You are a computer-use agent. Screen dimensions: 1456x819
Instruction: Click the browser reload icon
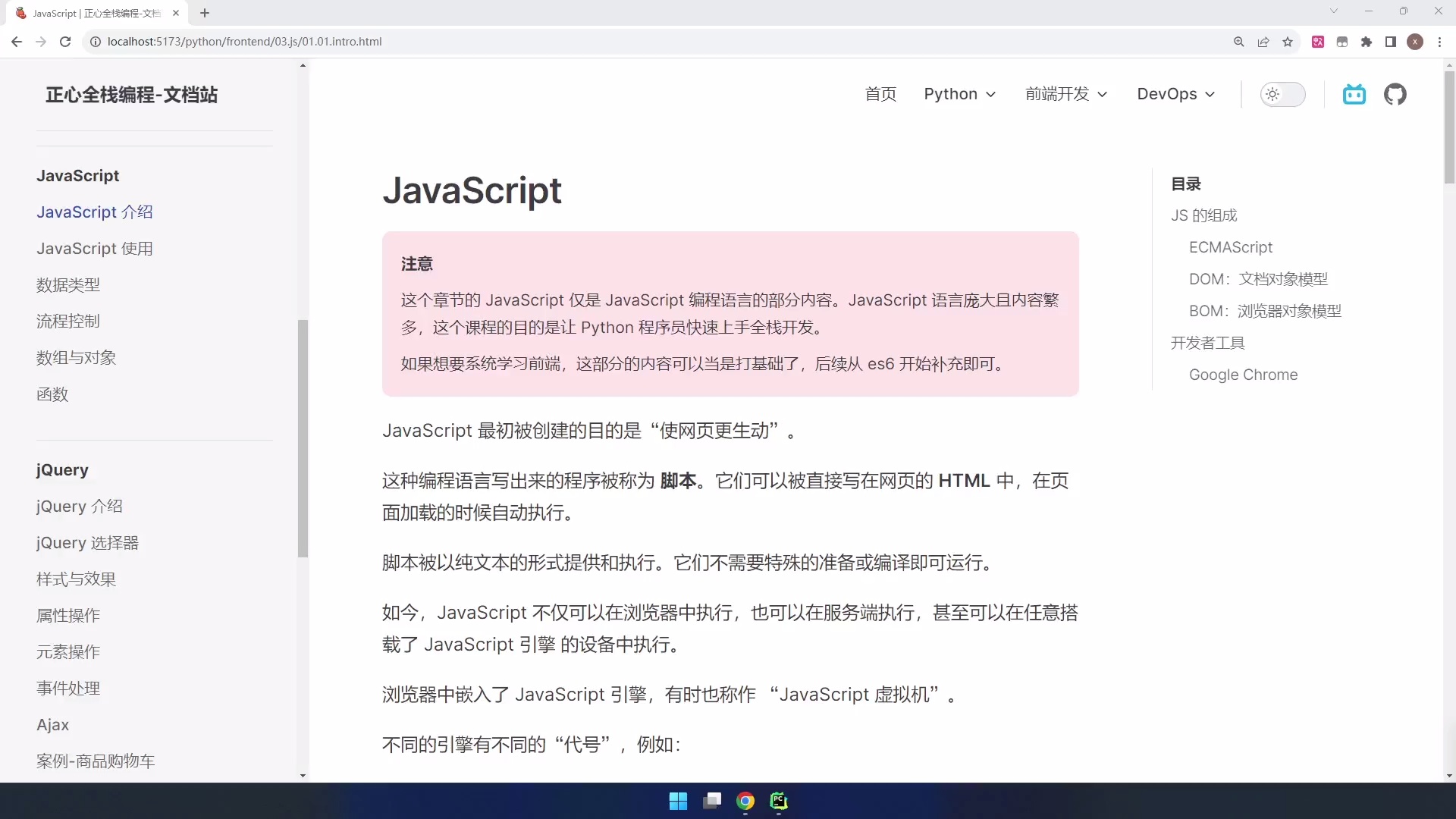coord(65,42)
